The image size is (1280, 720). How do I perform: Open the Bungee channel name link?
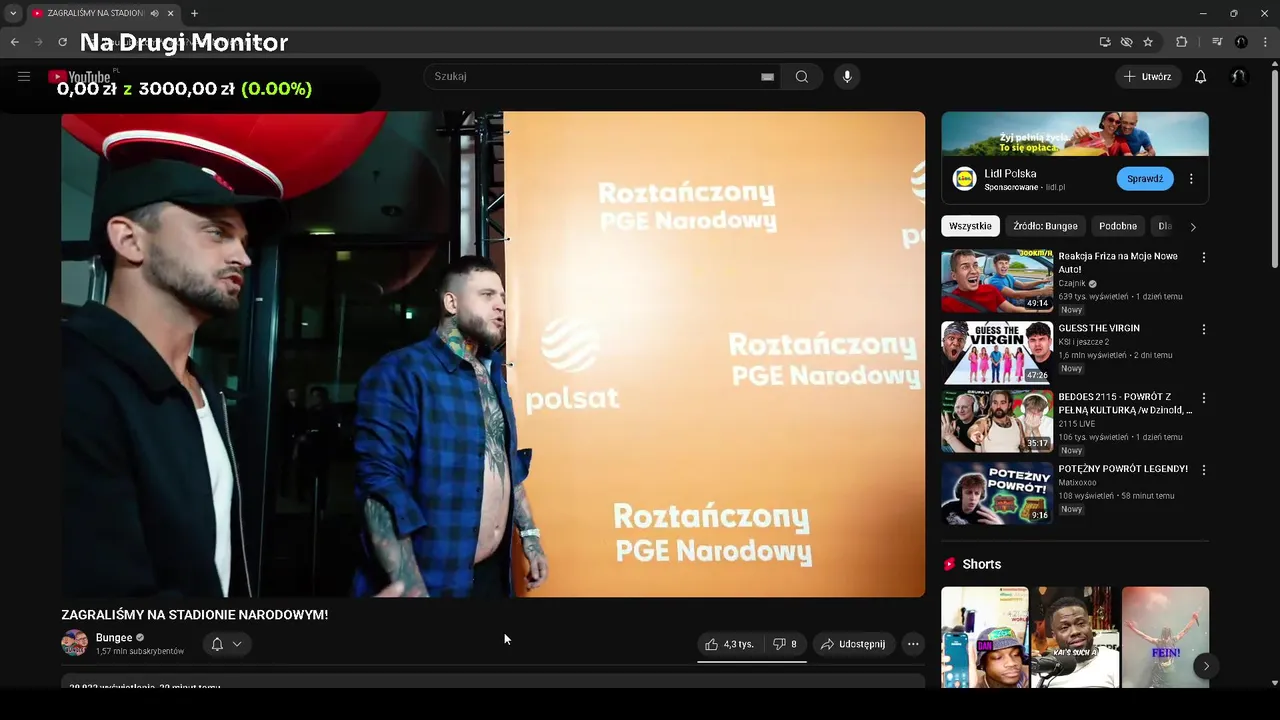[x=114, y=638]
